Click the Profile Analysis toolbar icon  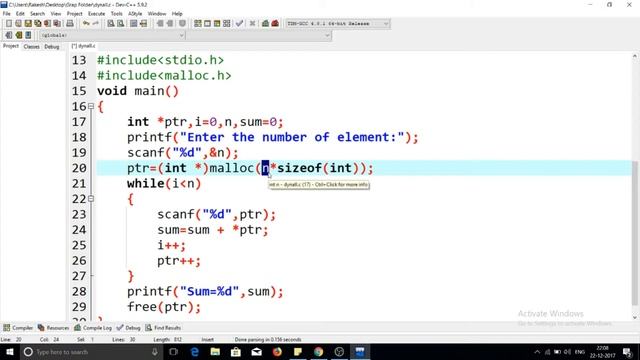point(266,24)
